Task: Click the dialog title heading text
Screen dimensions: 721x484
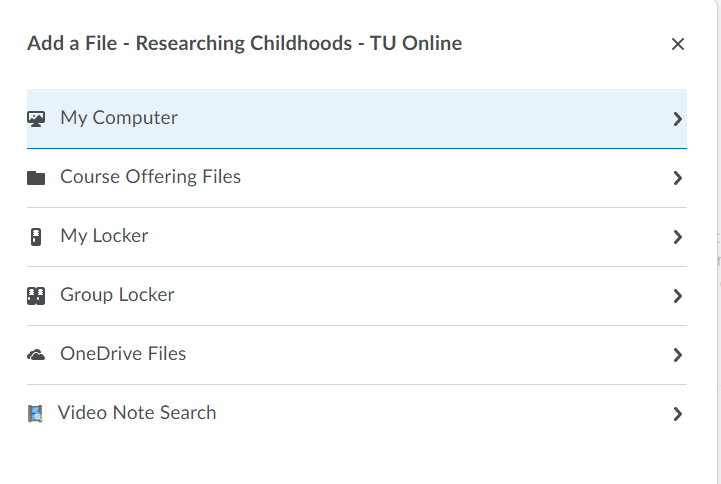Action: pos(245,44)
